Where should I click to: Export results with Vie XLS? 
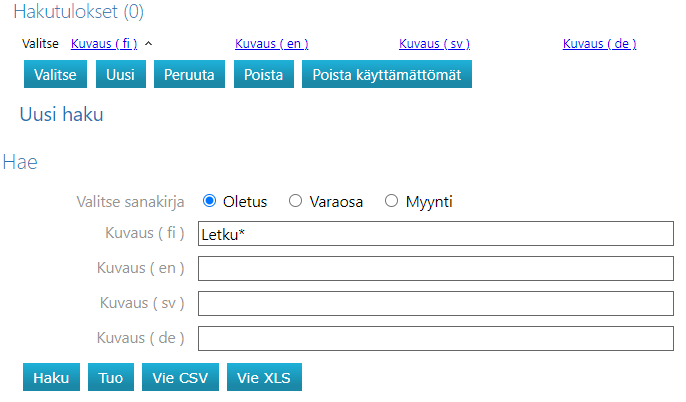[x=264, y=378]
